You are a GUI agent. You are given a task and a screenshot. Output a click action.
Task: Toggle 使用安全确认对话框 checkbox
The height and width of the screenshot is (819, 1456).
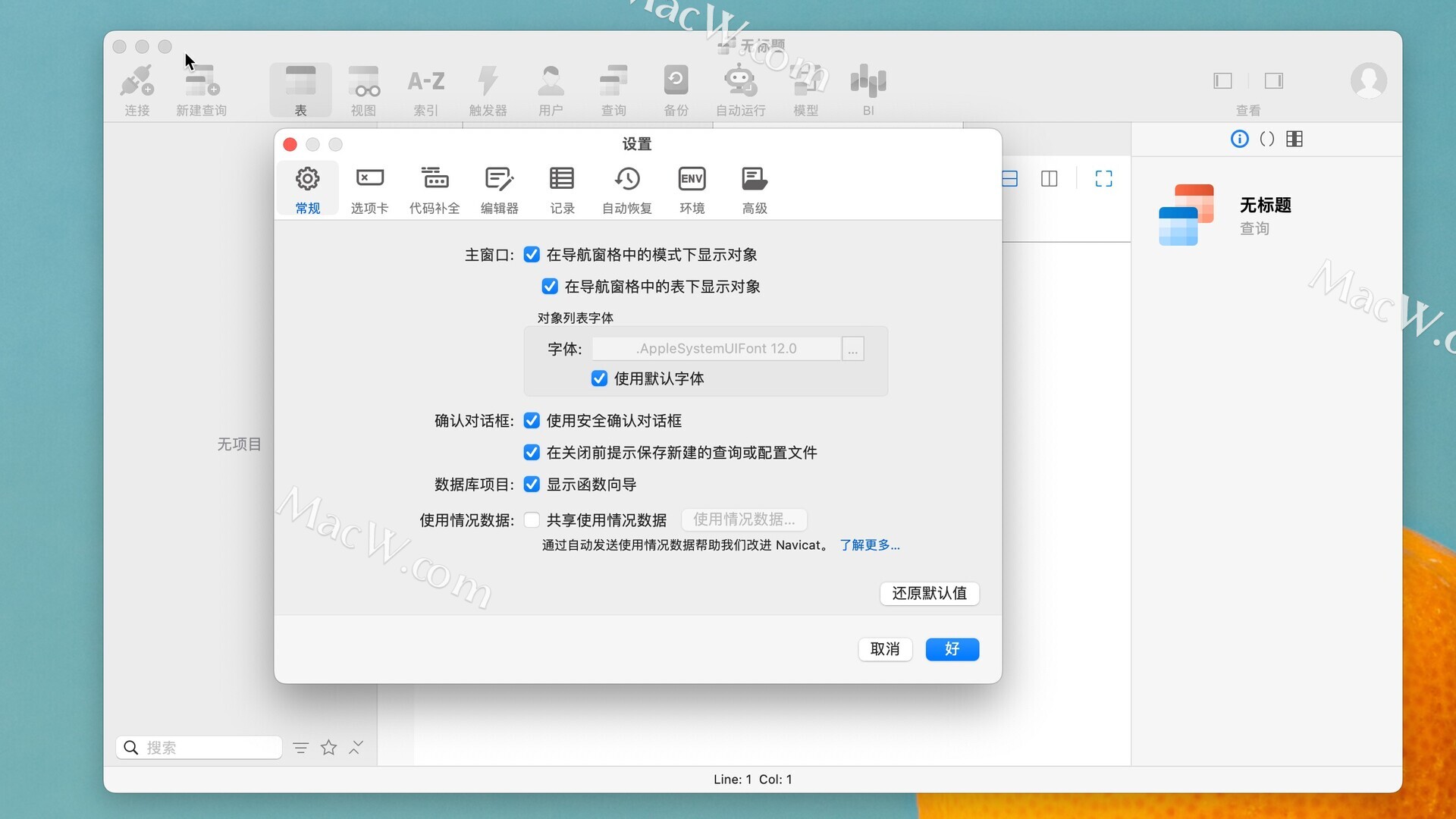point(532,421)
